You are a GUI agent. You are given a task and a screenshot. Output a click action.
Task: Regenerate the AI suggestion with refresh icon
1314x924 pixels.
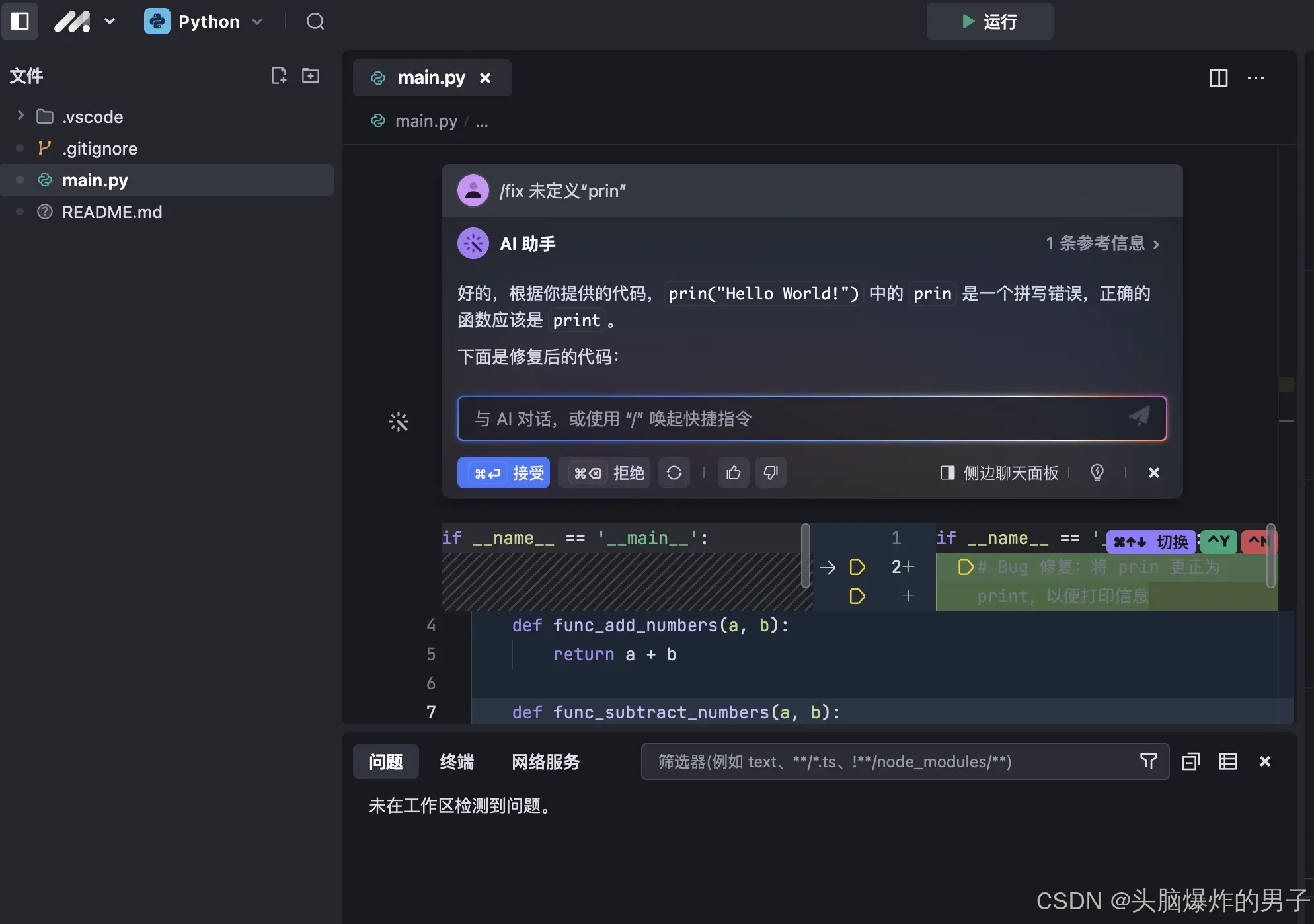[x=674, y=473]
